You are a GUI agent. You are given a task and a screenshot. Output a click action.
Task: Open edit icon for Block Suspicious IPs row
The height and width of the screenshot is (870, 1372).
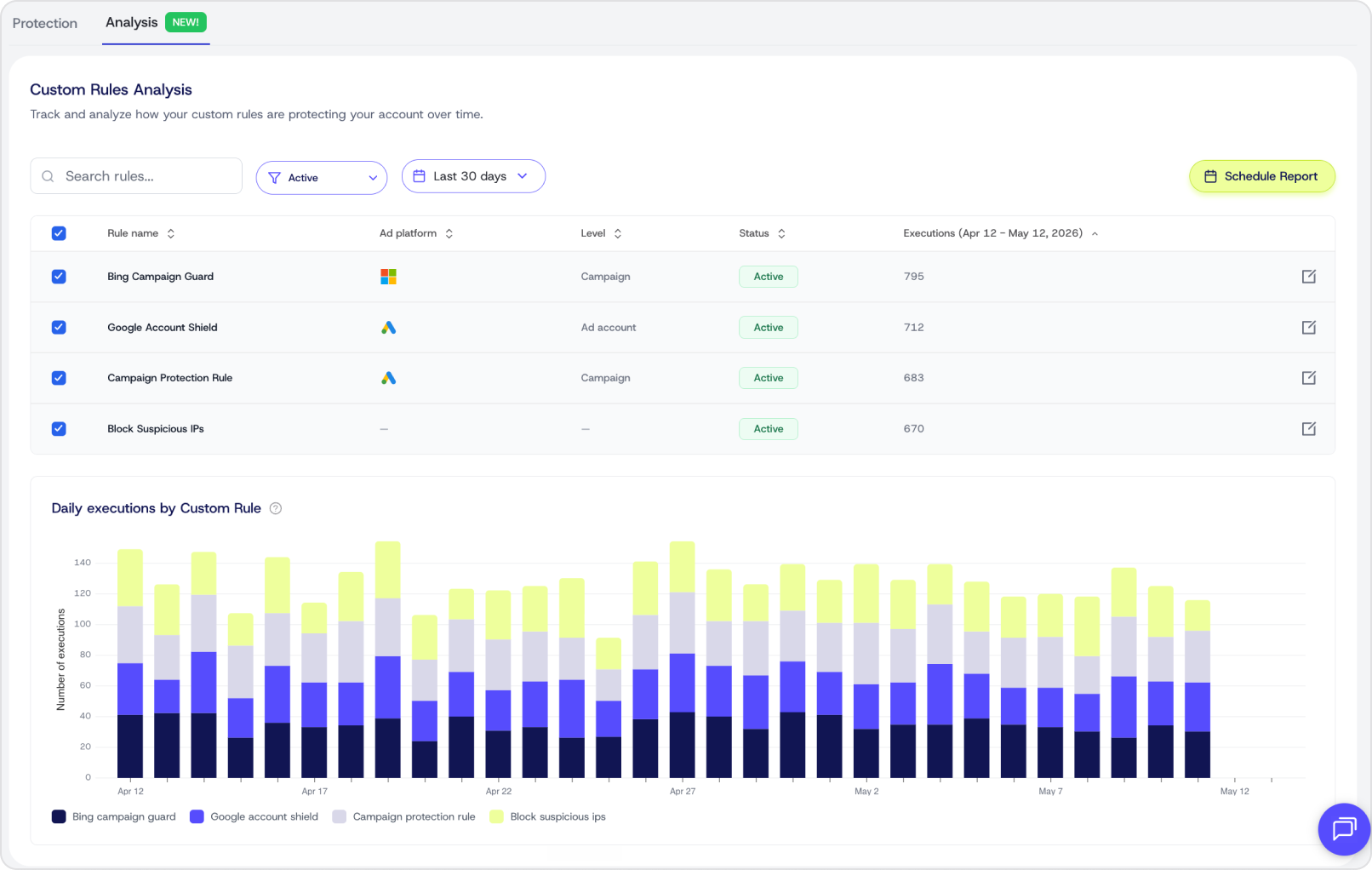click(x=1309, y=429)
